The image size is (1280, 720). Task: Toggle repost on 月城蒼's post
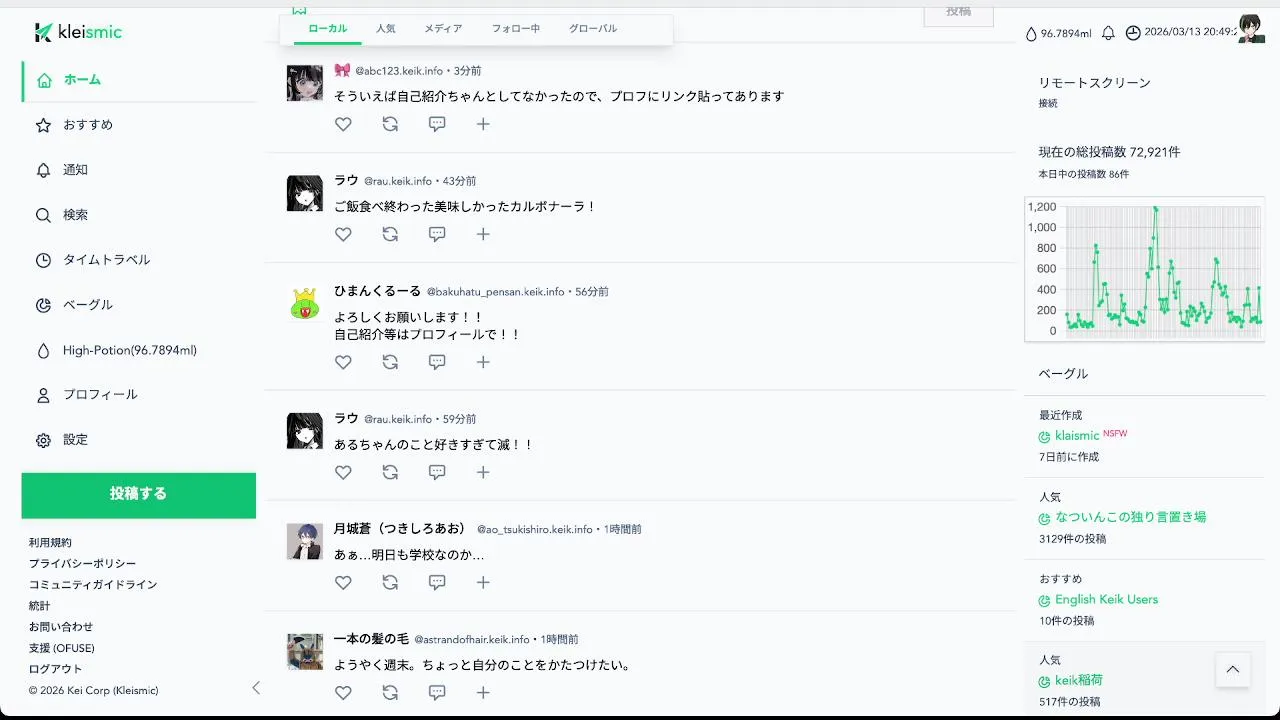tap(390, 582)
